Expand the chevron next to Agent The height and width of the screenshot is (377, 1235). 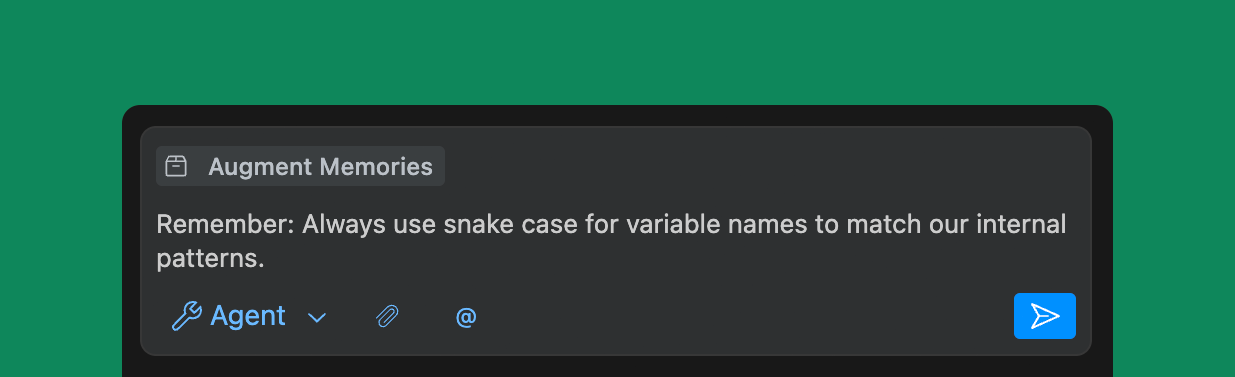click(x=317, y=318)
